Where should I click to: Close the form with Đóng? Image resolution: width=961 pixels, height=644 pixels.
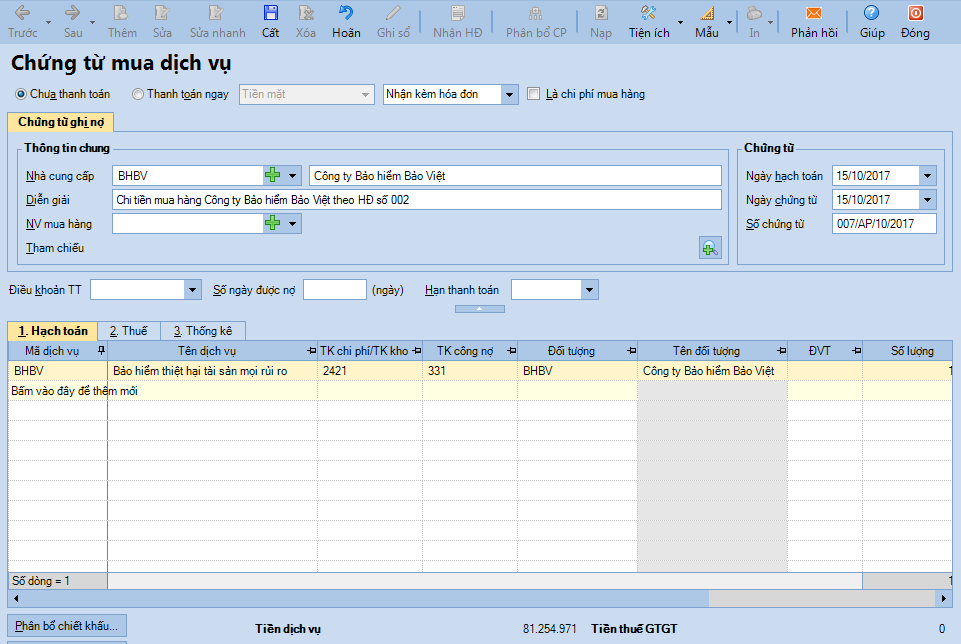pyautogui.click(x=915, y=21)
